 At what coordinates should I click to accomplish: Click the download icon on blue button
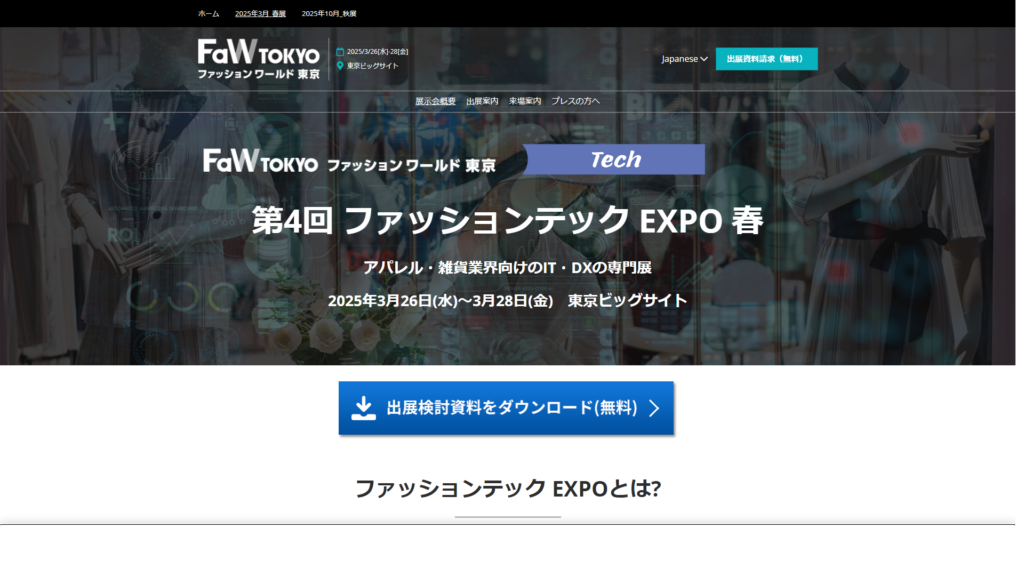[x=364, y=408]
